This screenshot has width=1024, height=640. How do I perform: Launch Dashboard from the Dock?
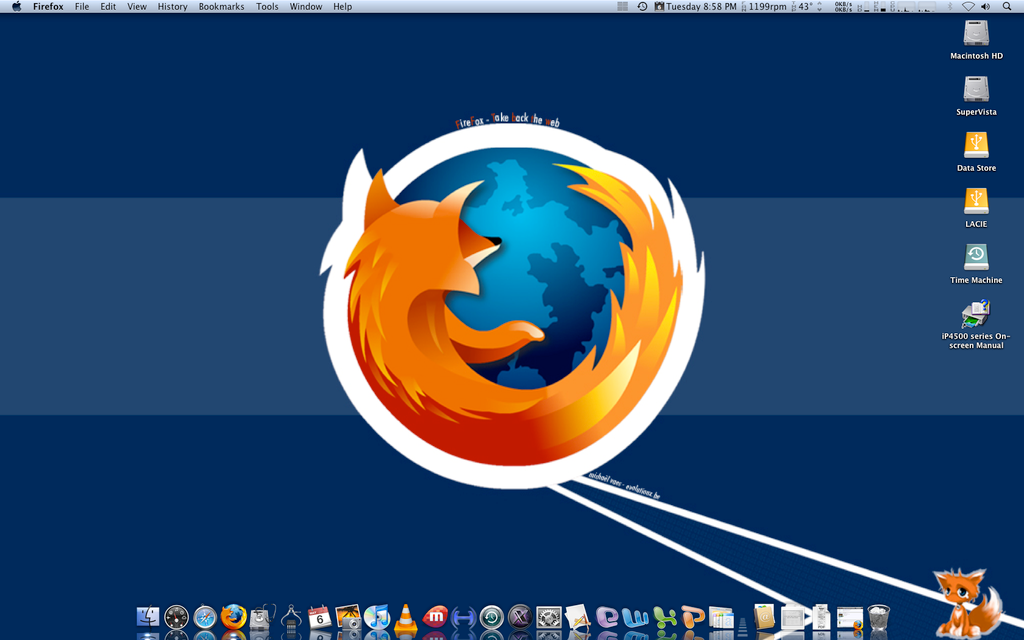[176, 616]
